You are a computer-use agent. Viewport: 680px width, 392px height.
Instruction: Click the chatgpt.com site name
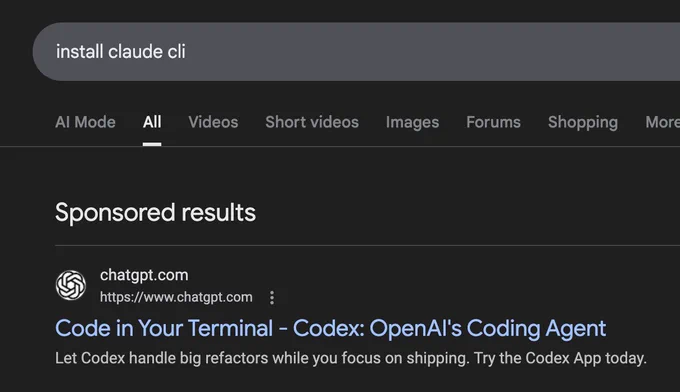[x=144, y=275]
